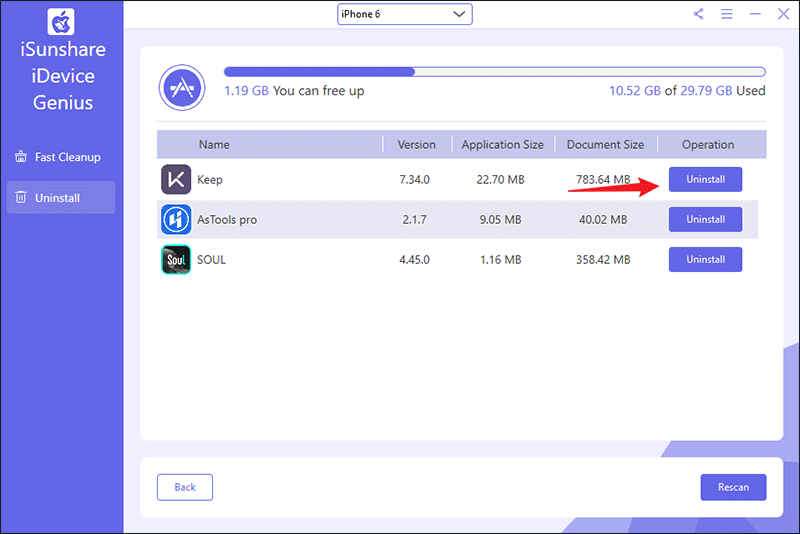Click the Keep app icon

pos(176,180)
